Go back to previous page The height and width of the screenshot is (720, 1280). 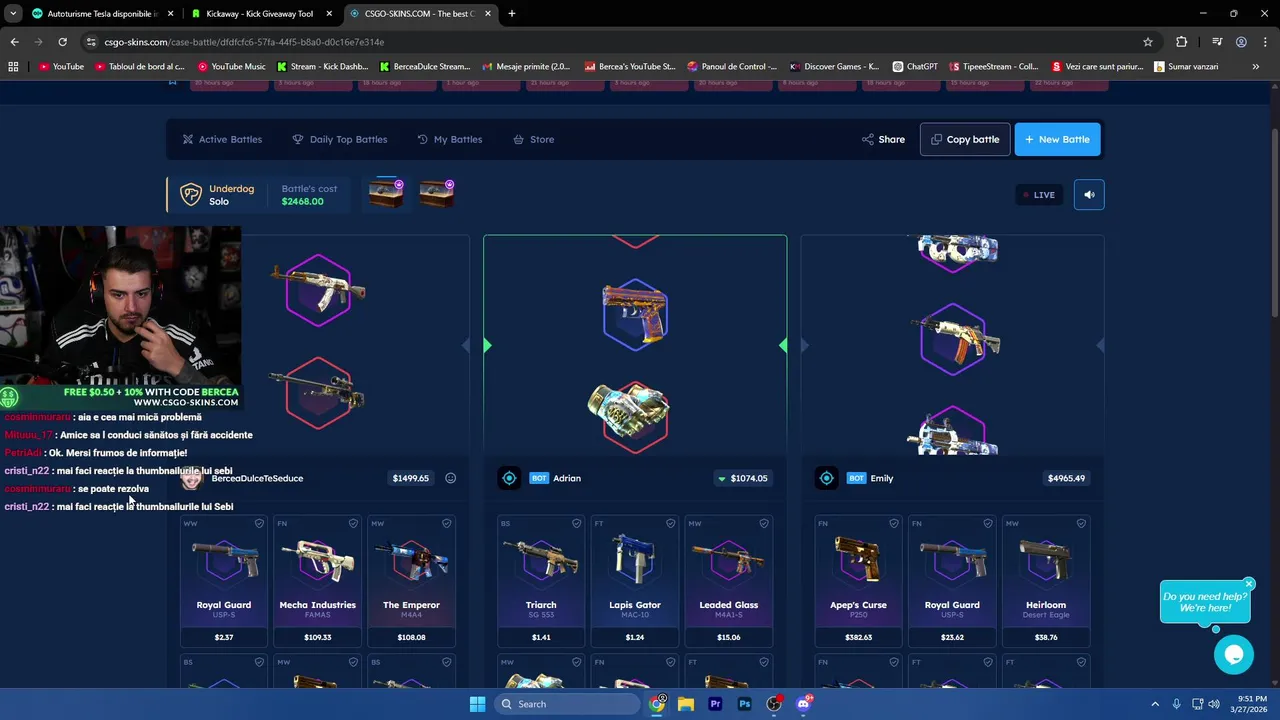click(14, 42)
